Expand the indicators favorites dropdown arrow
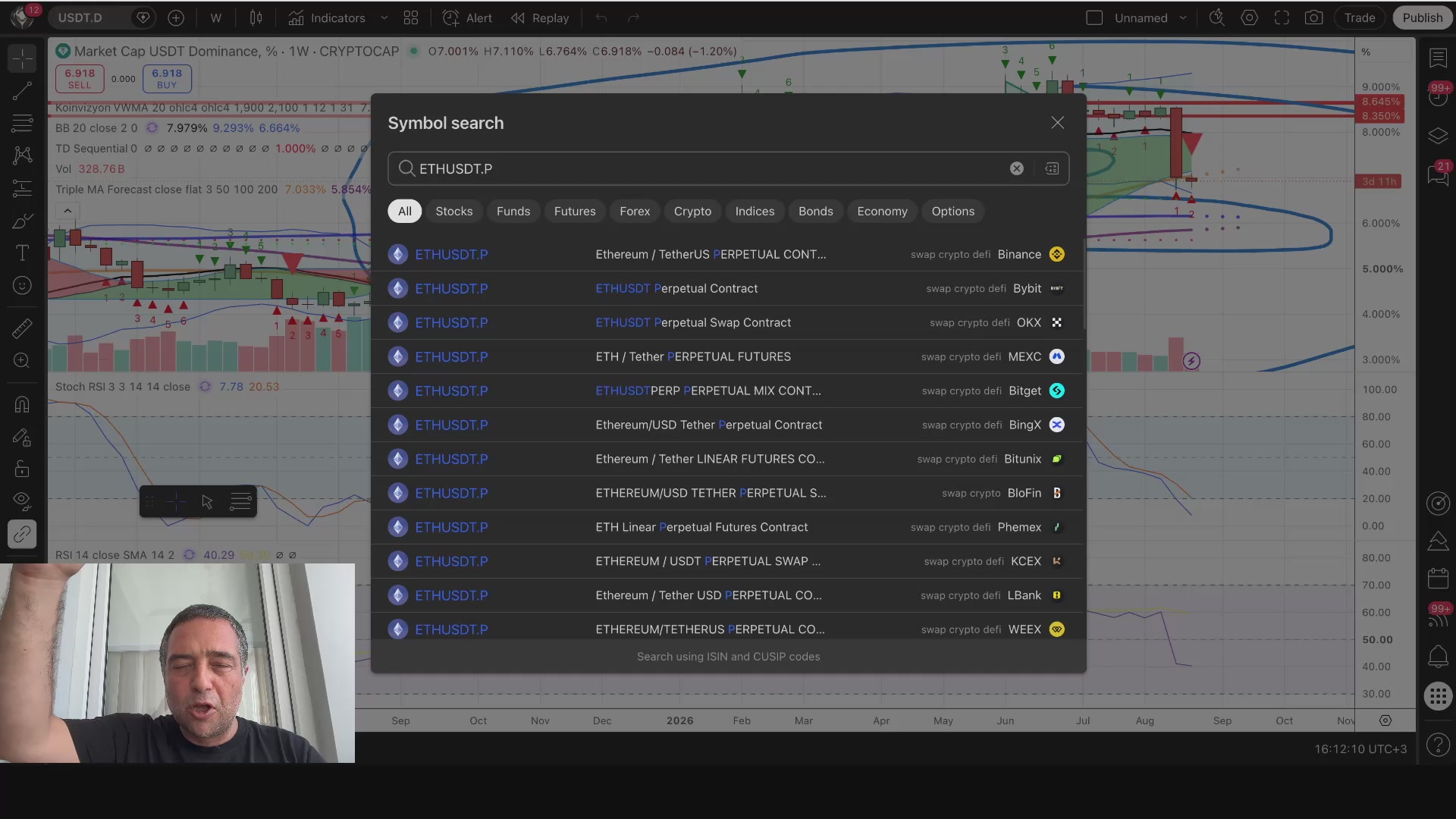Viewport: 1456px width, 819px height. [x=384, y=17]
